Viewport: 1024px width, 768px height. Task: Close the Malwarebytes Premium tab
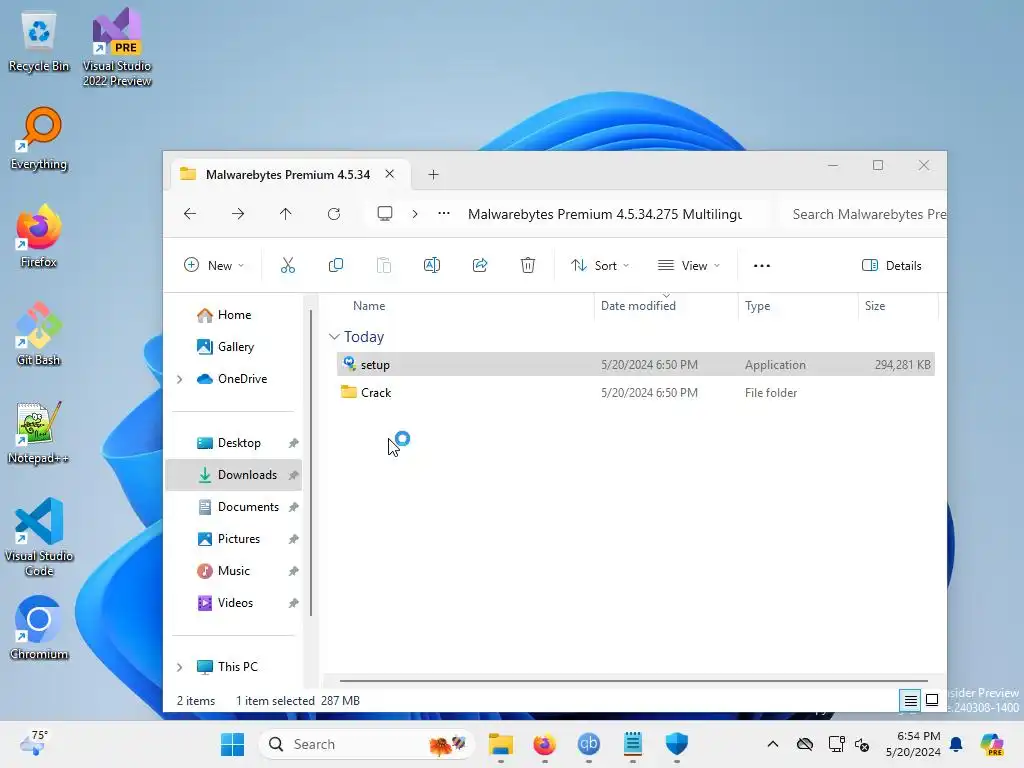(389, 174)
